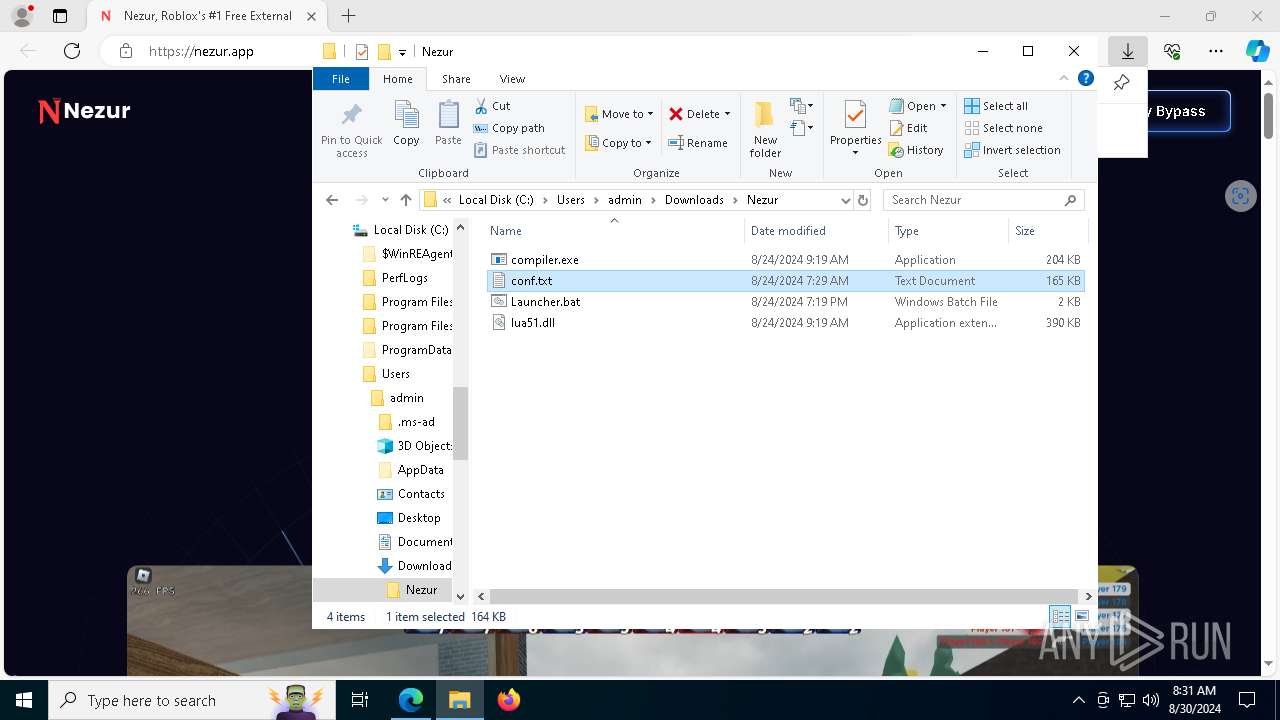The height and width of the screenshot is (720, 1280).
Task: Open a new Edge tab
Action: [x=348, y=16]
